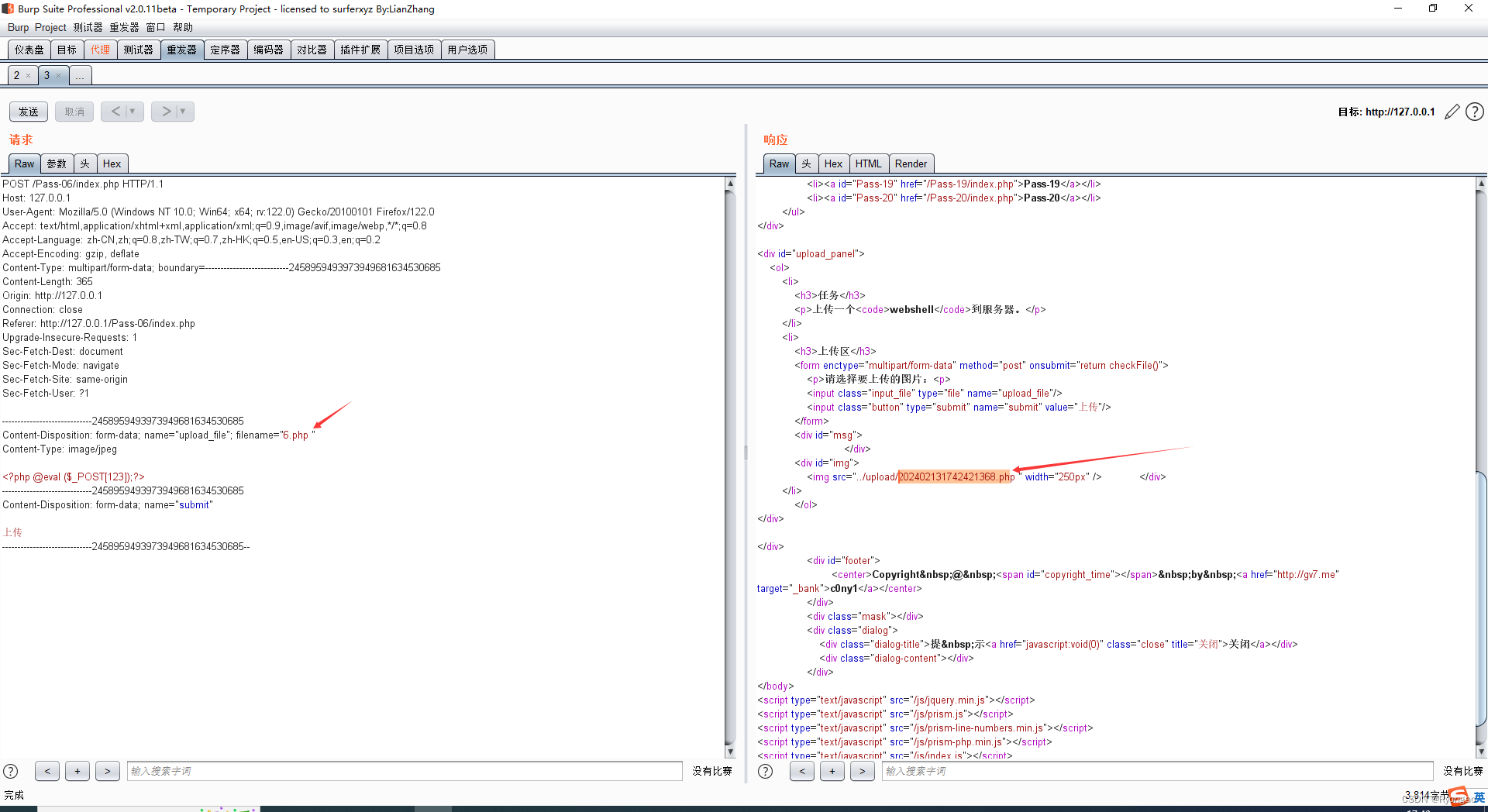Open the back history dropdown arrow
The image size is (1488, 812).
(x=133, y=112)
